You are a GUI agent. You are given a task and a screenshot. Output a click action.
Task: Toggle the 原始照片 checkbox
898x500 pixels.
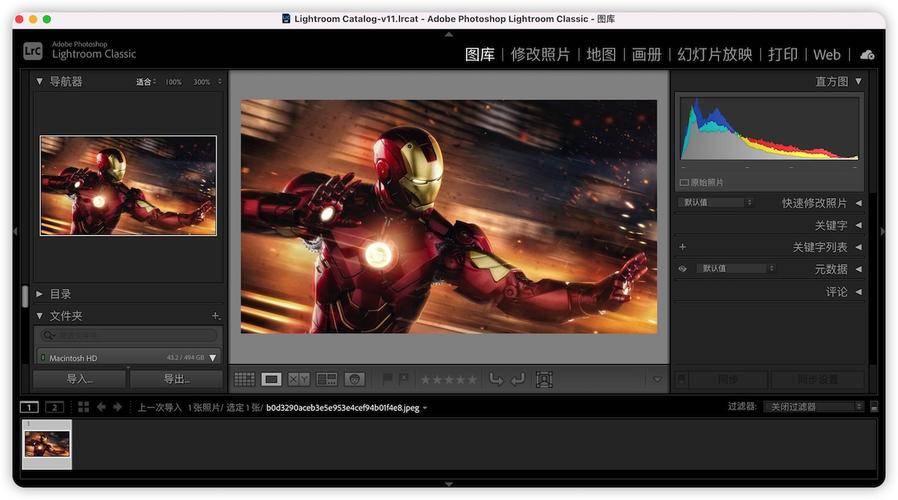click(684, 183)
